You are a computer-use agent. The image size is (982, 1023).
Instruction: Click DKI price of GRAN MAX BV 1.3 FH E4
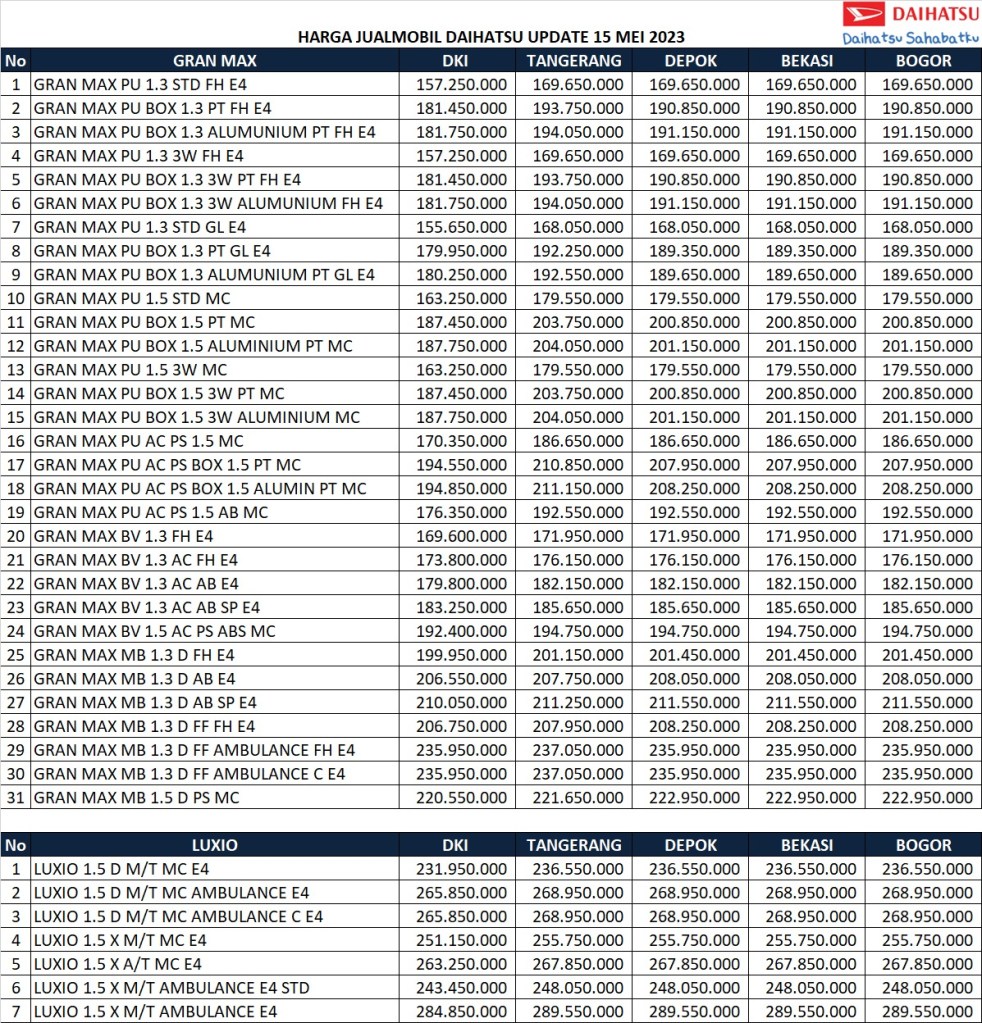click(460, 536)
